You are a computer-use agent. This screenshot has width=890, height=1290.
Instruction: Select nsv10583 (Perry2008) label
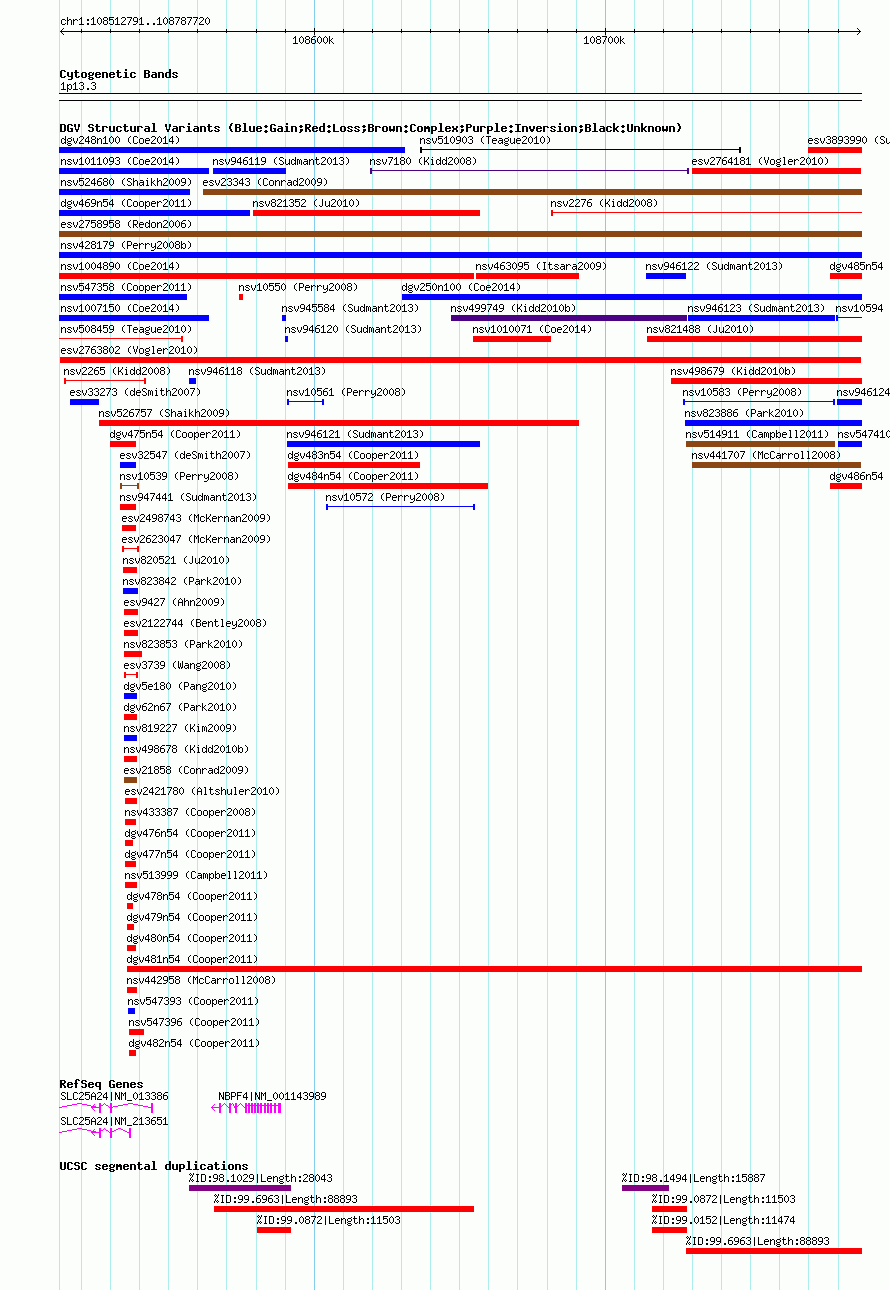tap(742, 393)
